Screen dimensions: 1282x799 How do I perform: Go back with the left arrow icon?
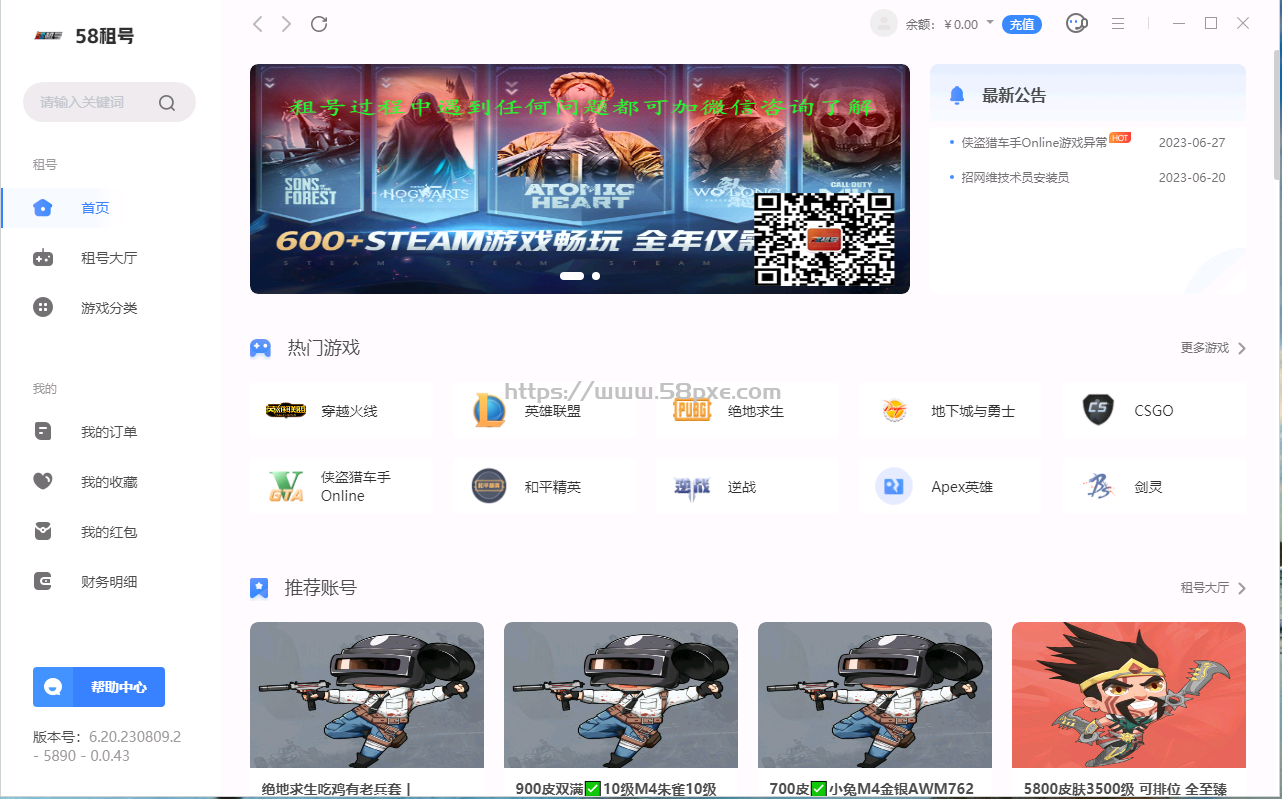[x=257, y=24]
